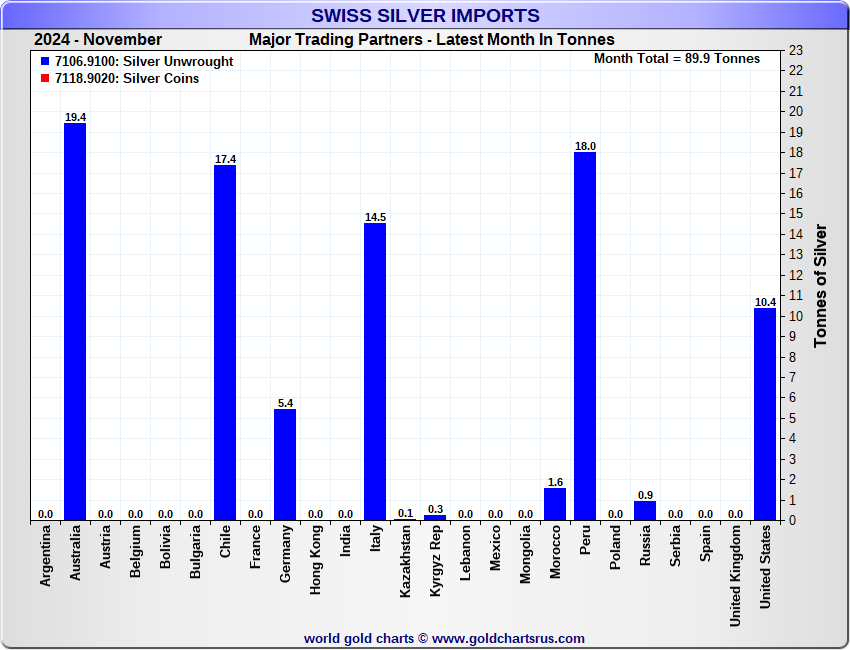Image resolution: width=850 pixels, height=650 pixels.
Task: Click the 'SWISS SILVER IMPORTS' title
Action: 425,15
